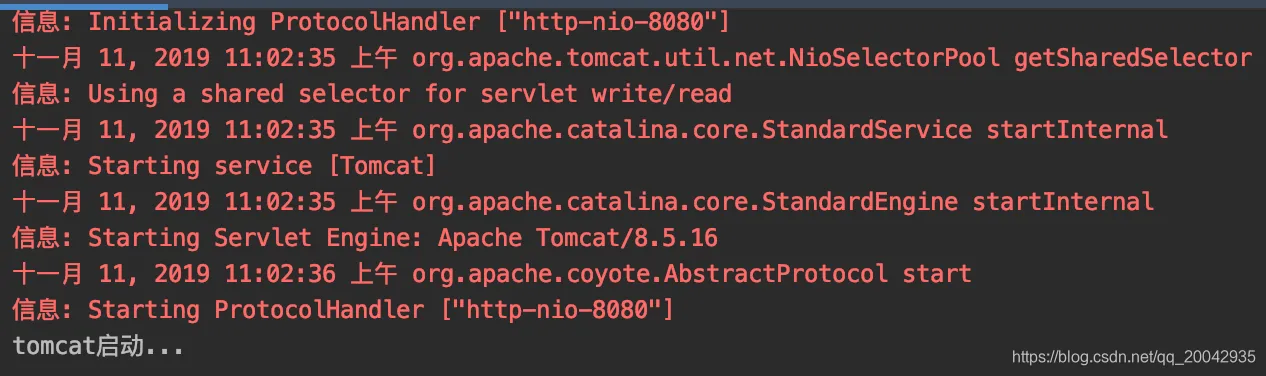
Task: Click the 'Starting ProtocolHandler' message
Action: [x=381, y=309]
